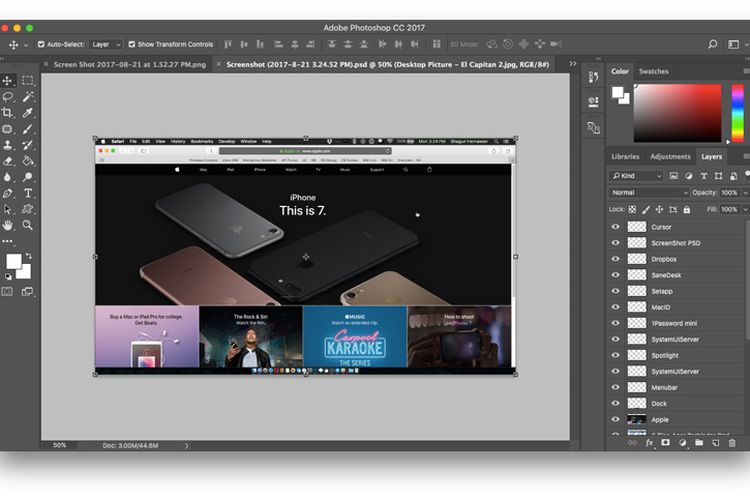Screen dimensions: 750x500
Task: Select the Rectangular Marquee tool
Action: [x=28, y=80]
